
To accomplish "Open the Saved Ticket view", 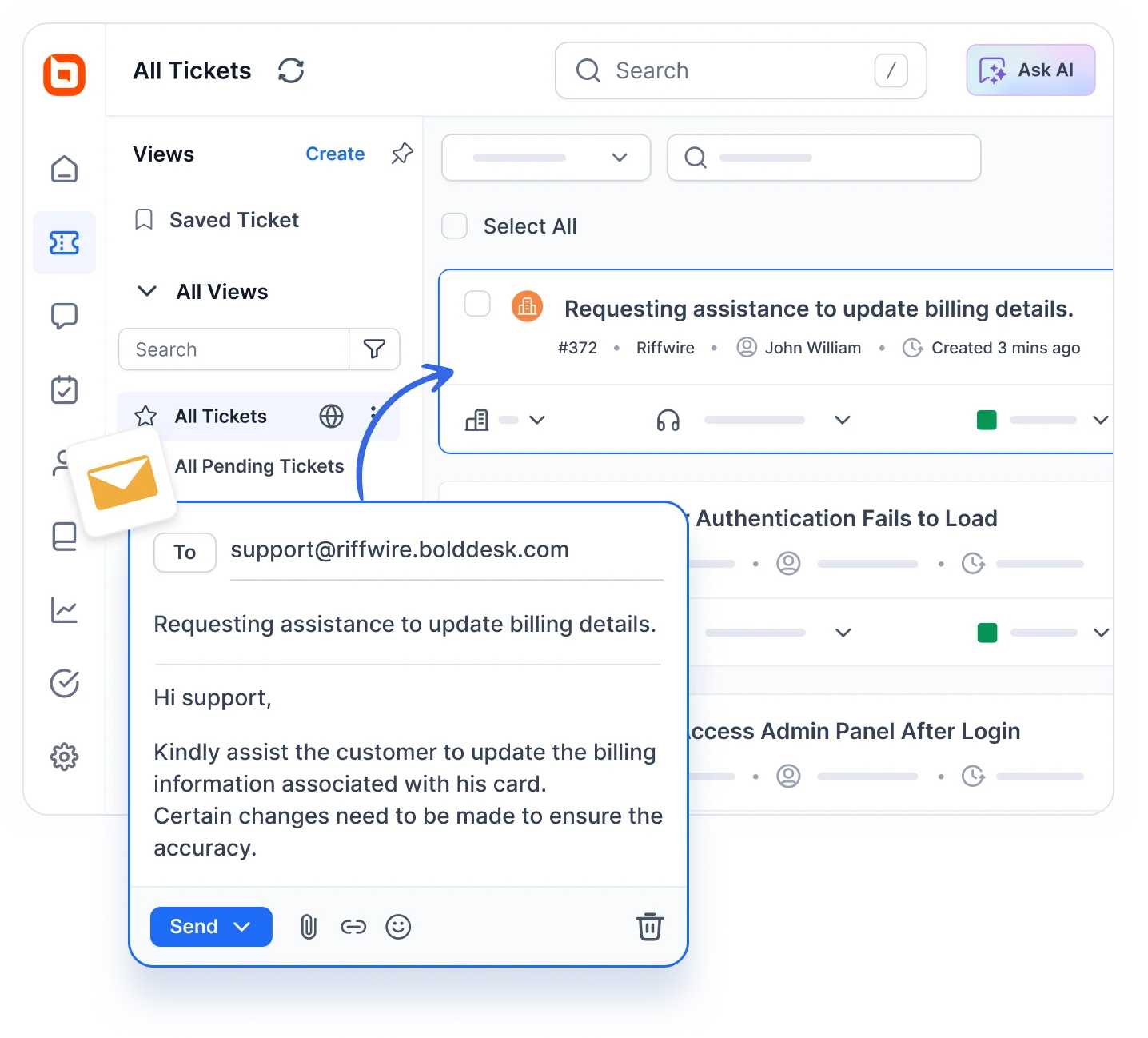I will click(x=233, y=220).
